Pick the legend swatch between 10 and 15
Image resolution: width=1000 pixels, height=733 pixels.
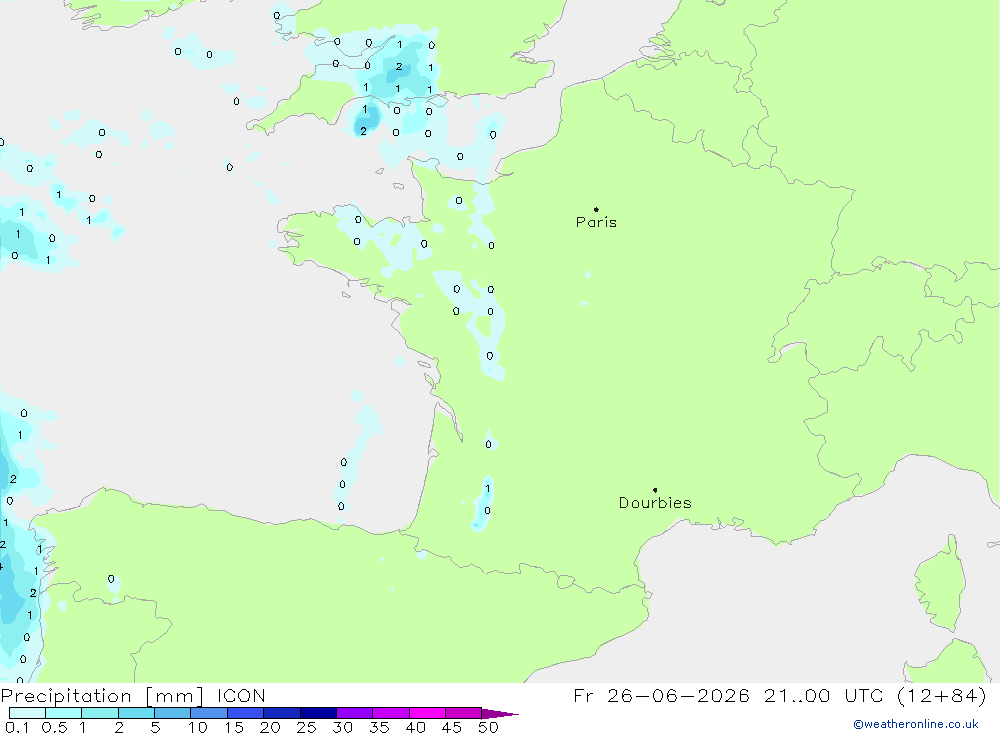[209, 713]
